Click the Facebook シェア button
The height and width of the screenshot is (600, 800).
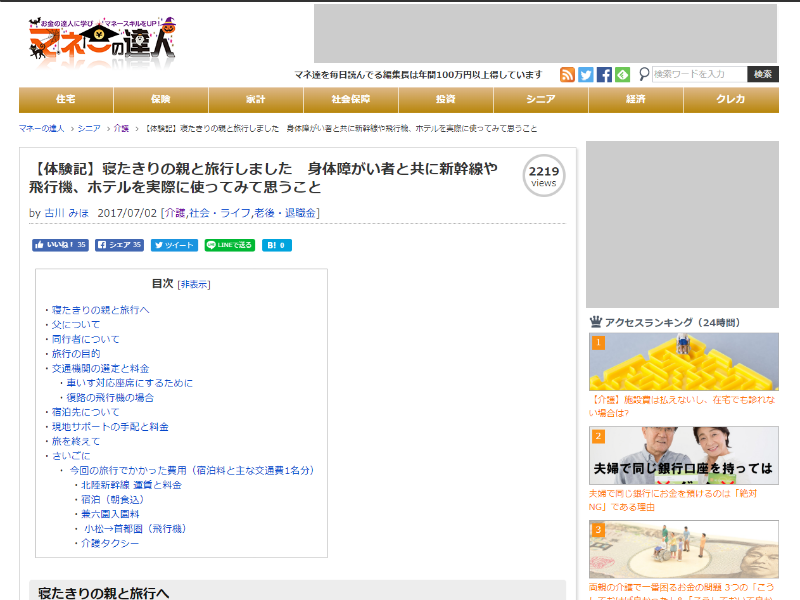[x=119, y=245]
